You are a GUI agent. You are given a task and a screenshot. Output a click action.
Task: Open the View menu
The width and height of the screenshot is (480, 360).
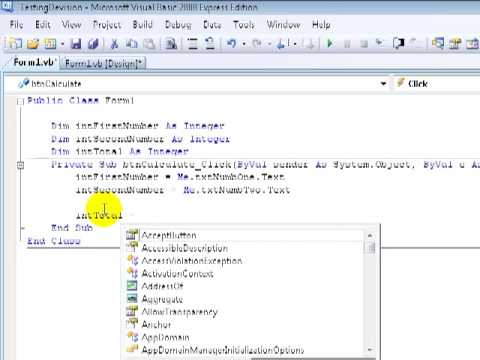71,25
